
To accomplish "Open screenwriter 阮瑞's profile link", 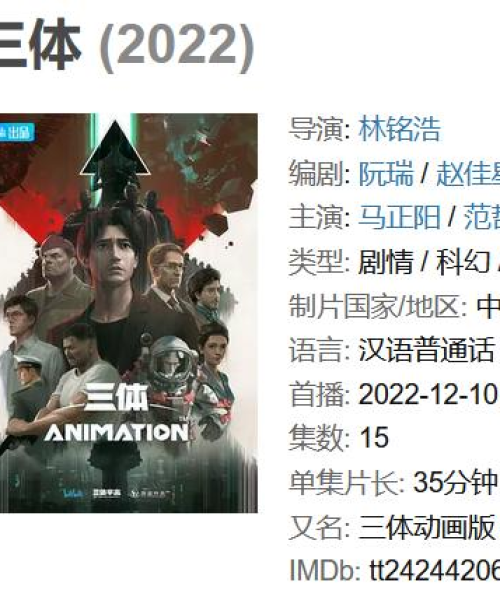I will [386, 173].
